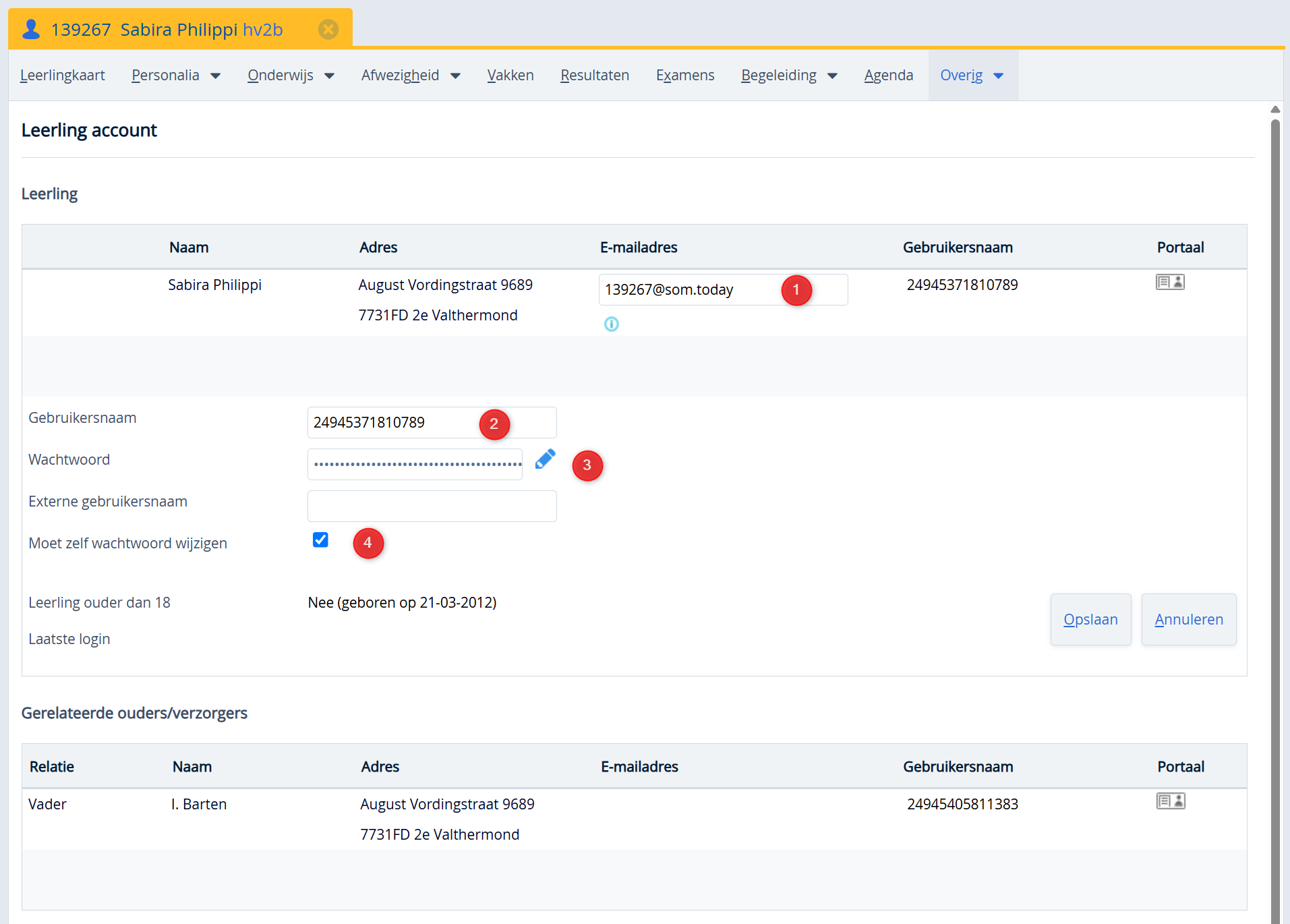Switch to the Resultaten tab
The height and width of the screenshot is (924, 1290).
tap(594, 76)
